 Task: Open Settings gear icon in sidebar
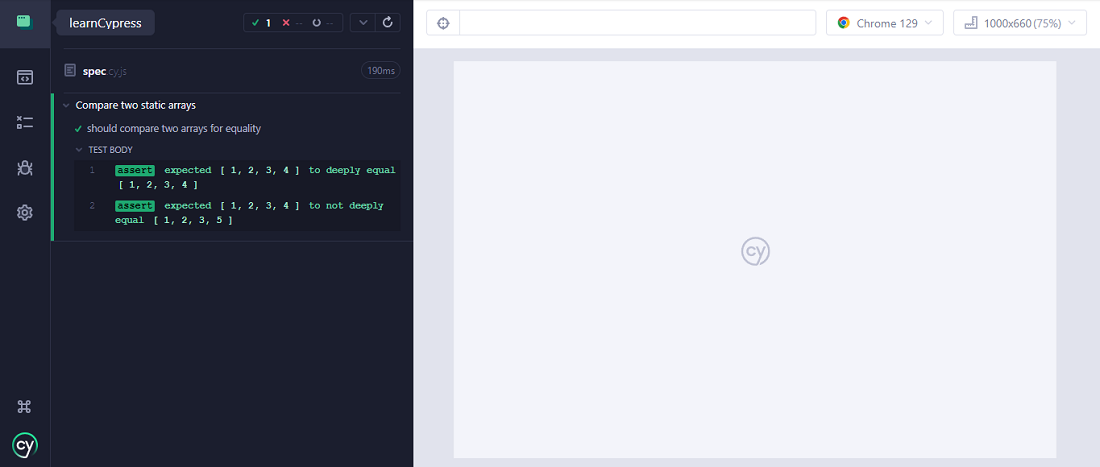click(25, 212)
